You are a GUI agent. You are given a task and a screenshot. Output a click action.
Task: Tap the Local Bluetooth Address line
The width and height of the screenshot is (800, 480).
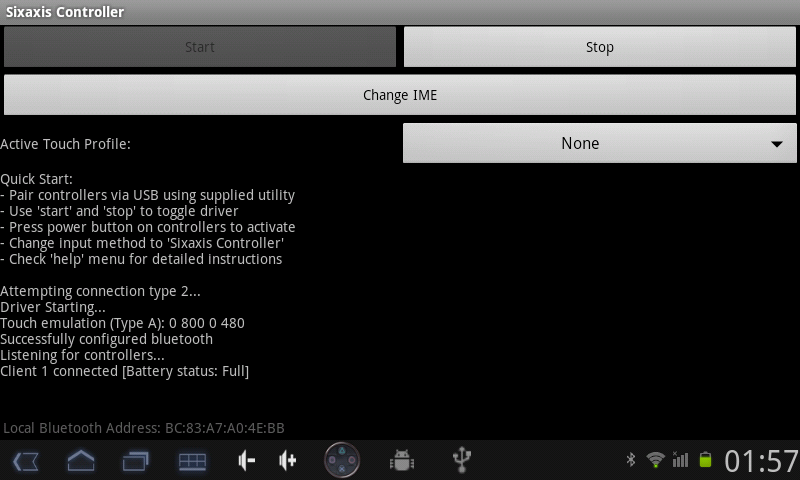pos(144,428)
